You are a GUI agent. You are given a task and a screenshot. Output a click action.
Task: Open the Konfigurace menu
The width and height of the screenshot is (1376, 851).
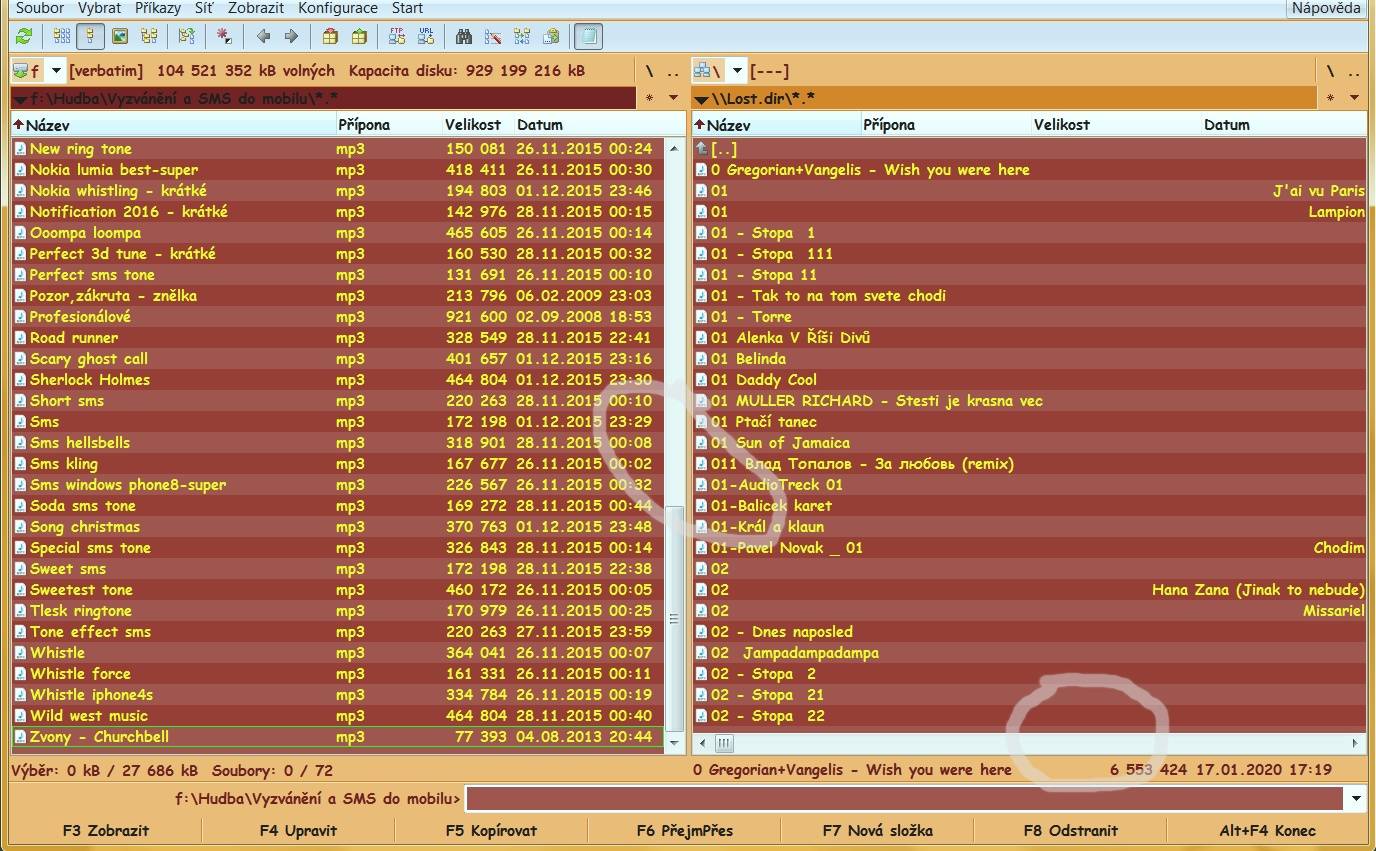point(338,8)
